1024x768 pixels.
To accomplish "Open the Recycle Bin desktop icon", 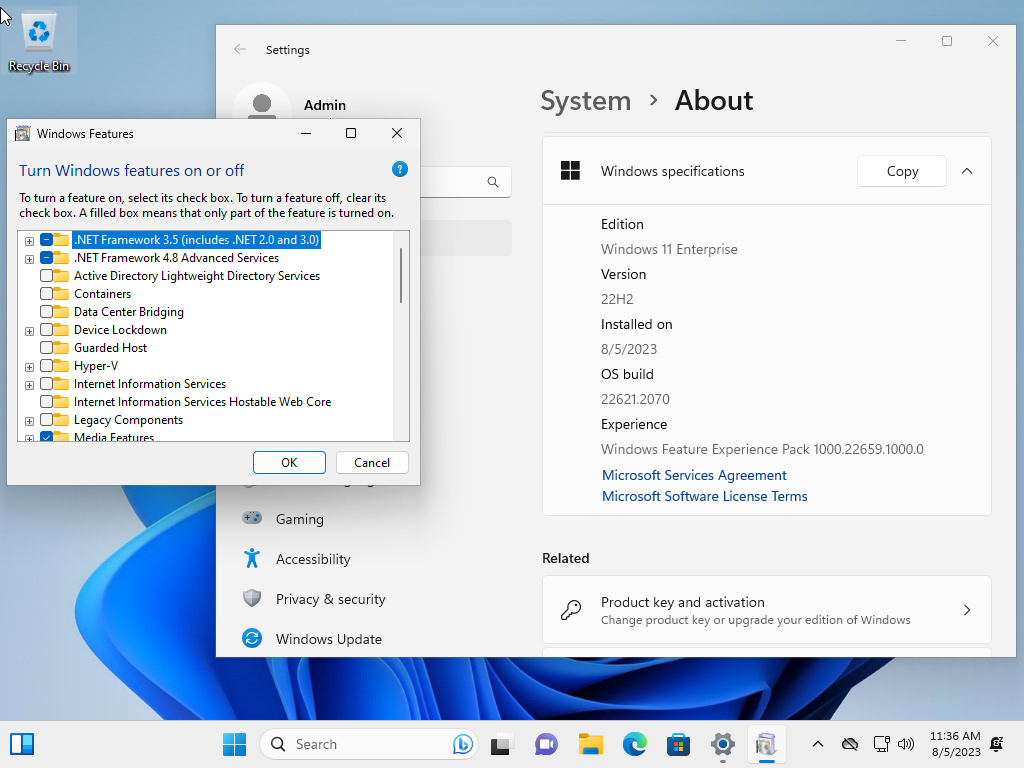I will 39,42.
